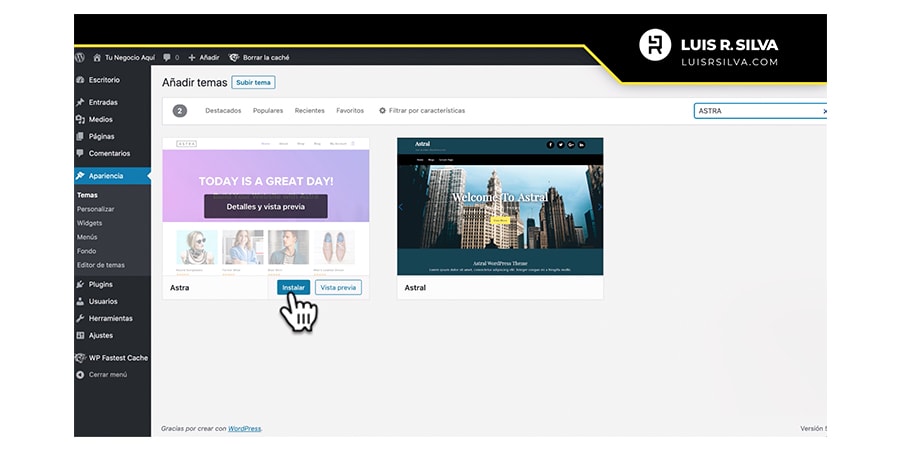Click the Astra theme name label
Screen dimensions: 900x450
pos(179,288)
